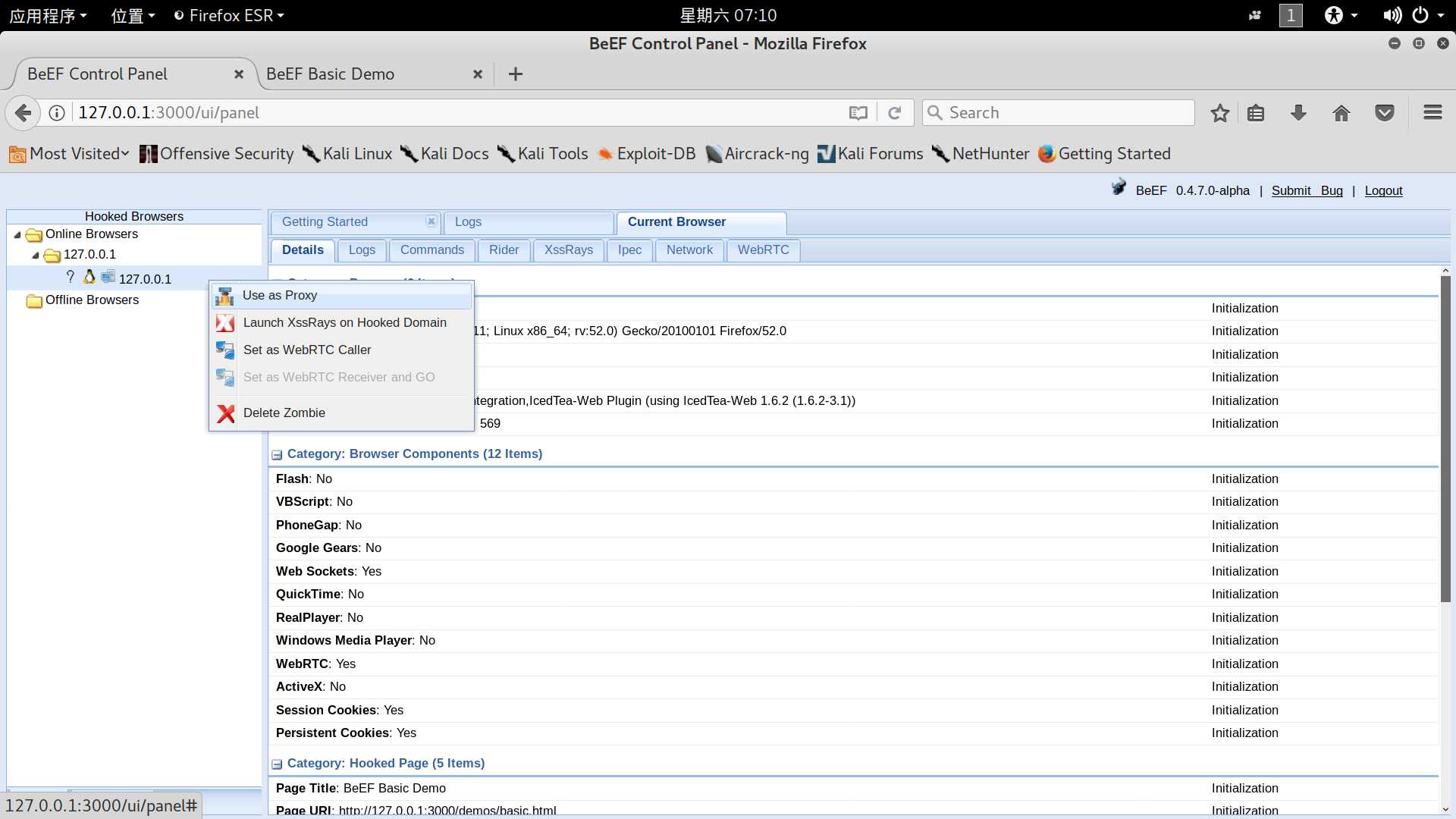Click the Logout link
The image size is (1456, 819).
pos(1383,191)
